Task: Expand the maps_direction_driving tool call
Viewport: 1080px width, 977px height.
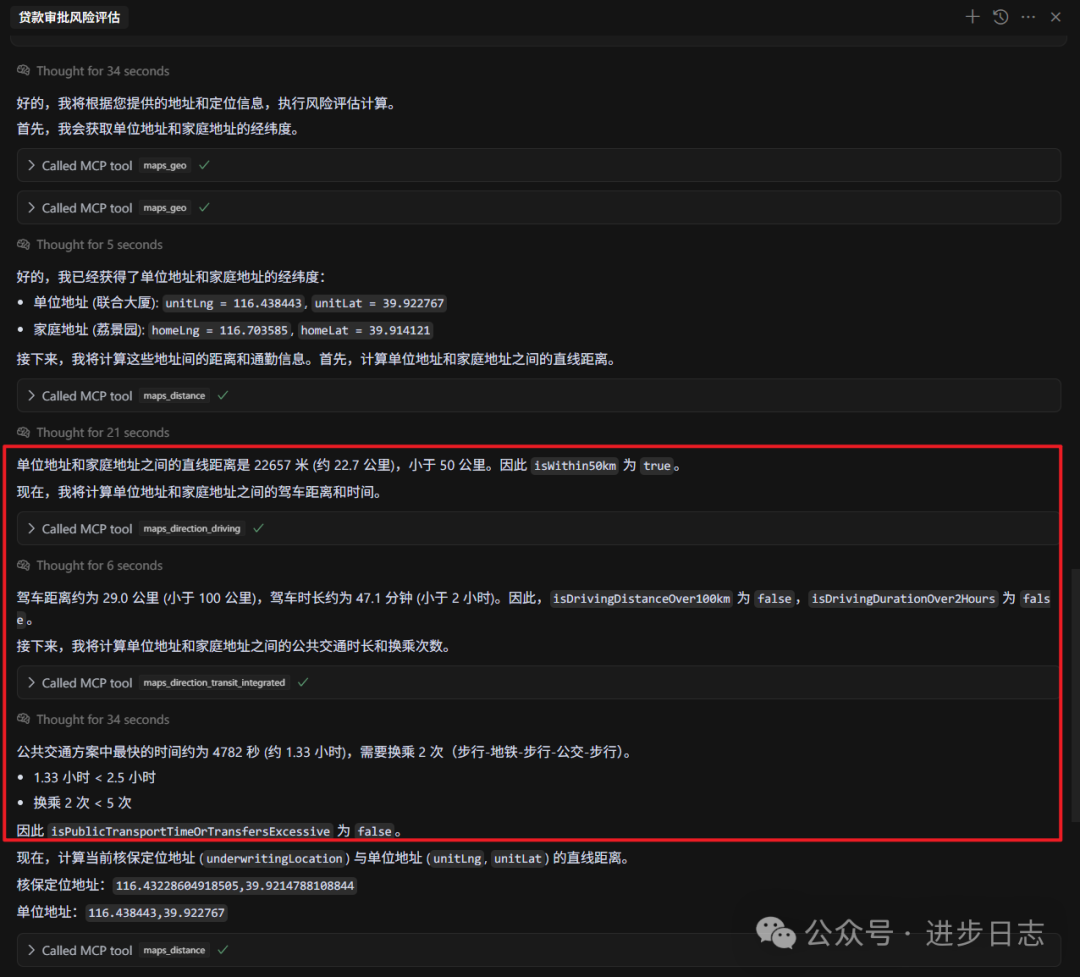Action: [539, 528]
